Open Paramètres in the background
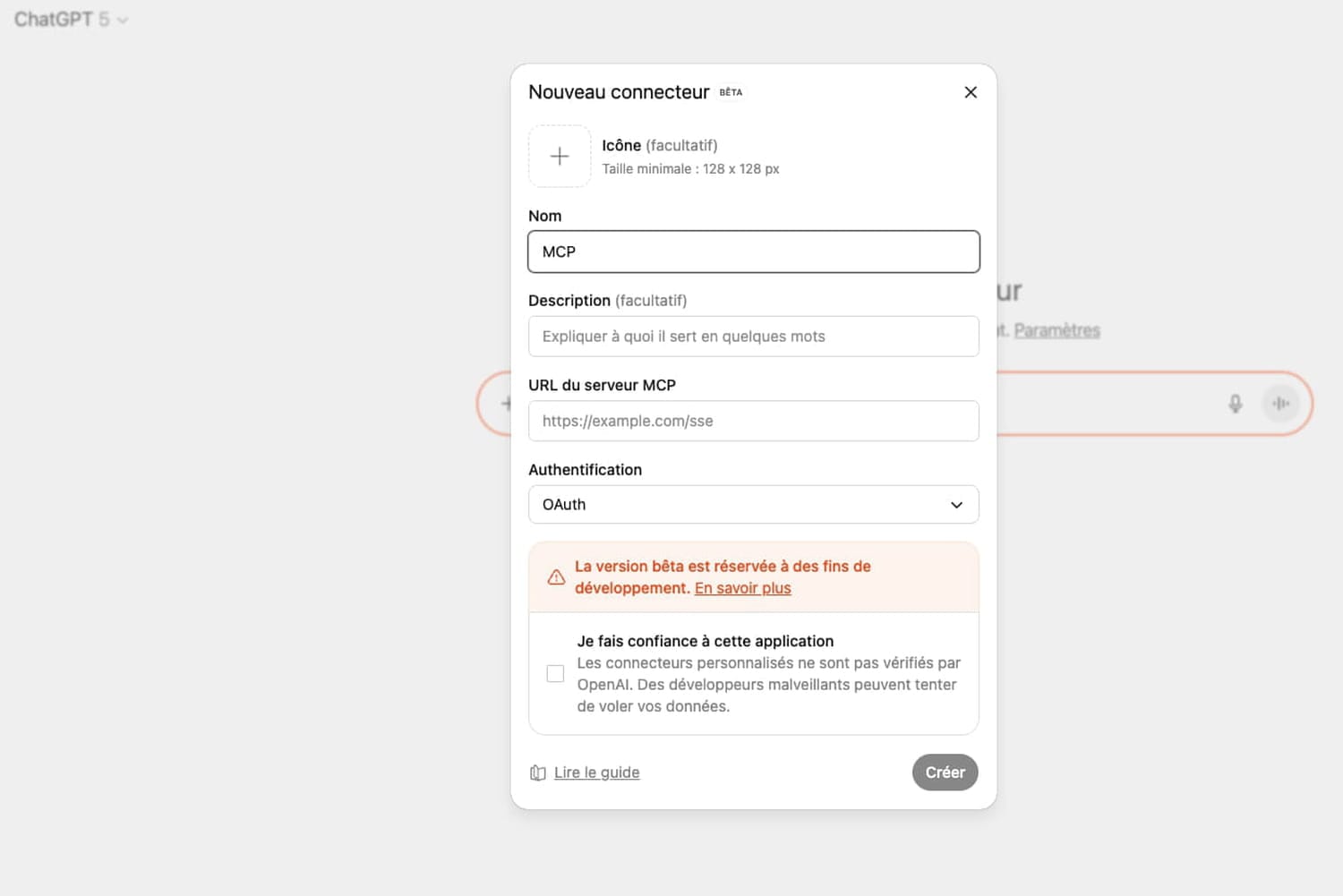Image resolution: width=1343 pixels, height=896 pixels. (x=1057, y=329)
